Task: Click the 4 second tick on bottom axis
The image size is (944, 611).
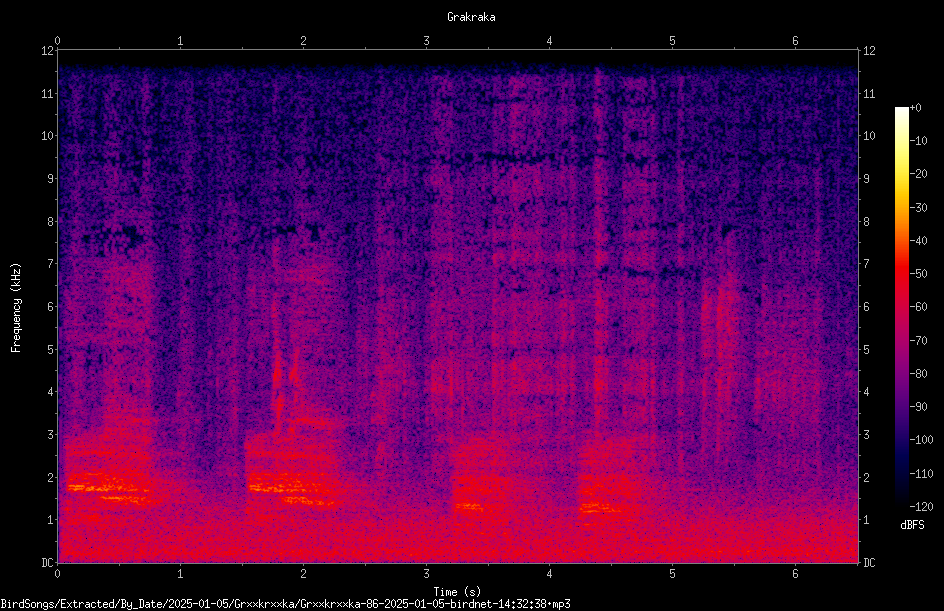Action: click(550, 574)
